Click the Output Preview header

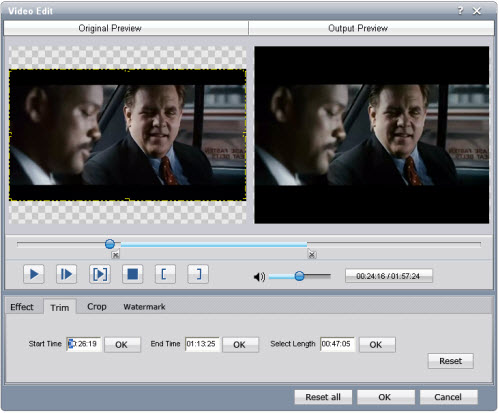(371, 28)
